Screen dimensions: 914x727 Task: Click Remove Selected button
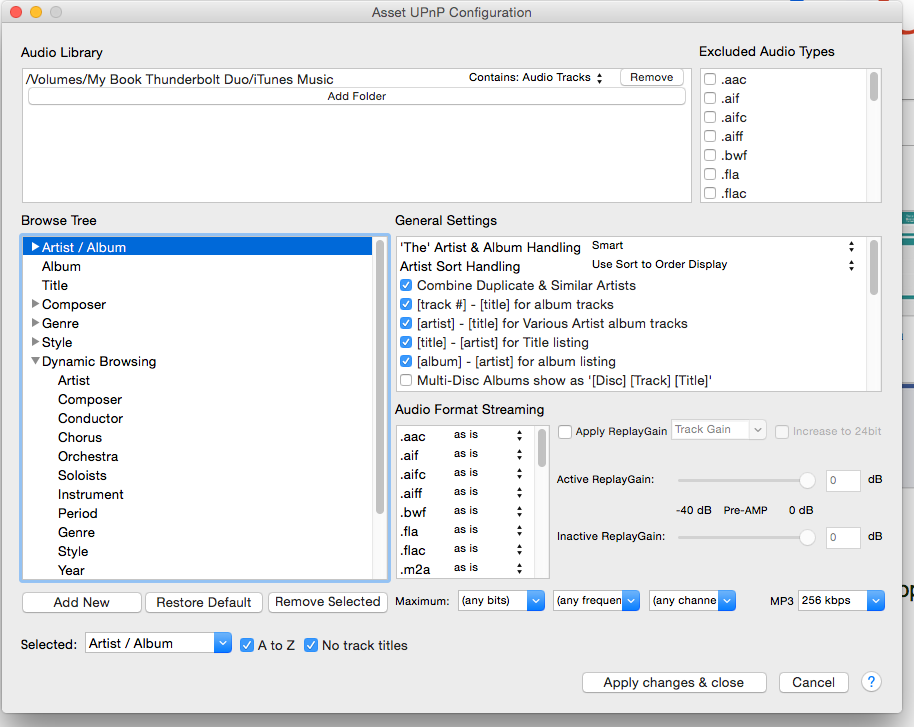click(328, 602)
